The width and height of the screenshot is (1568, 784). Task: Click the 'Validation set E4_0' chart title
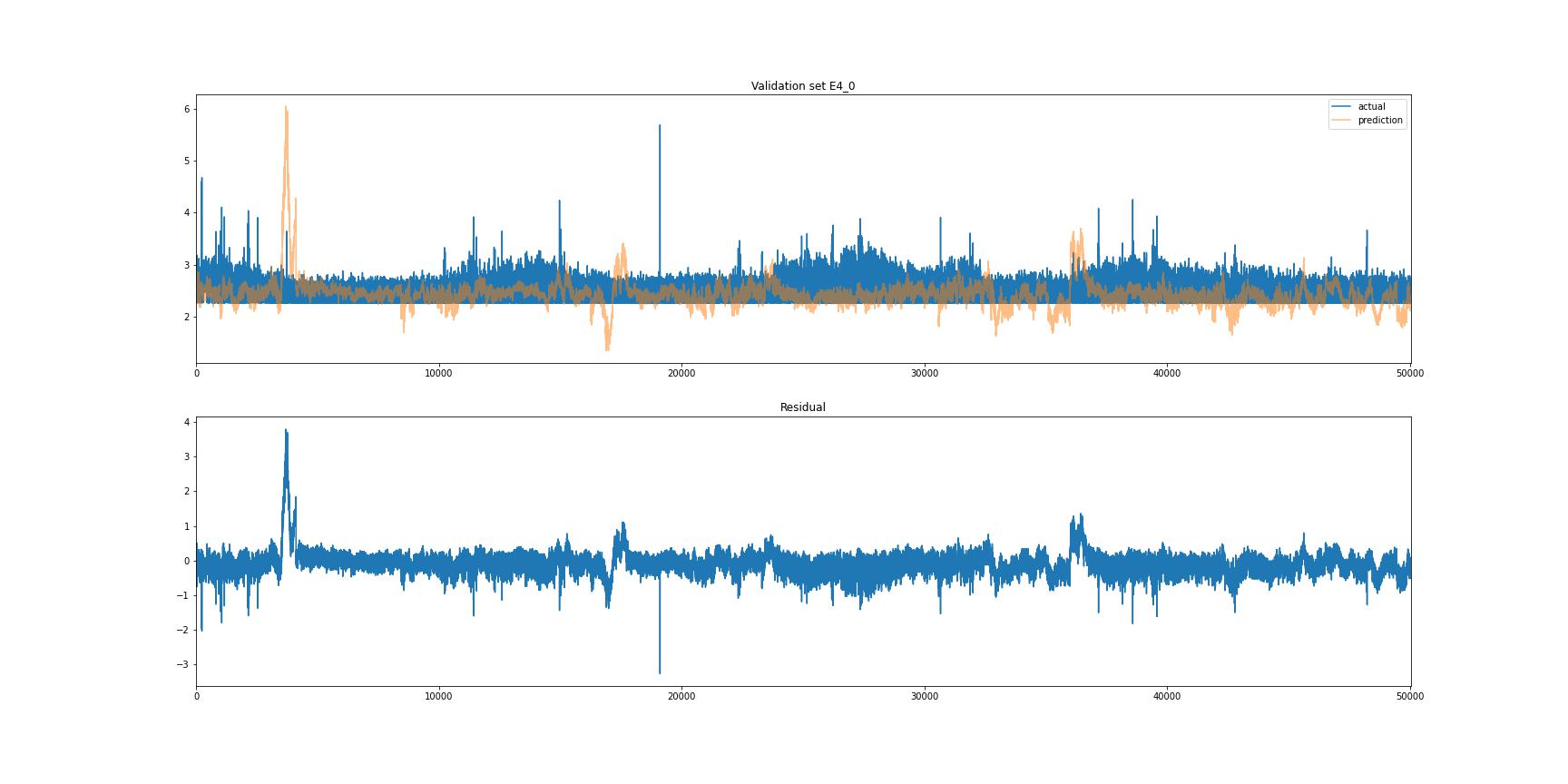pyautogui.click(x=802, y=86)
